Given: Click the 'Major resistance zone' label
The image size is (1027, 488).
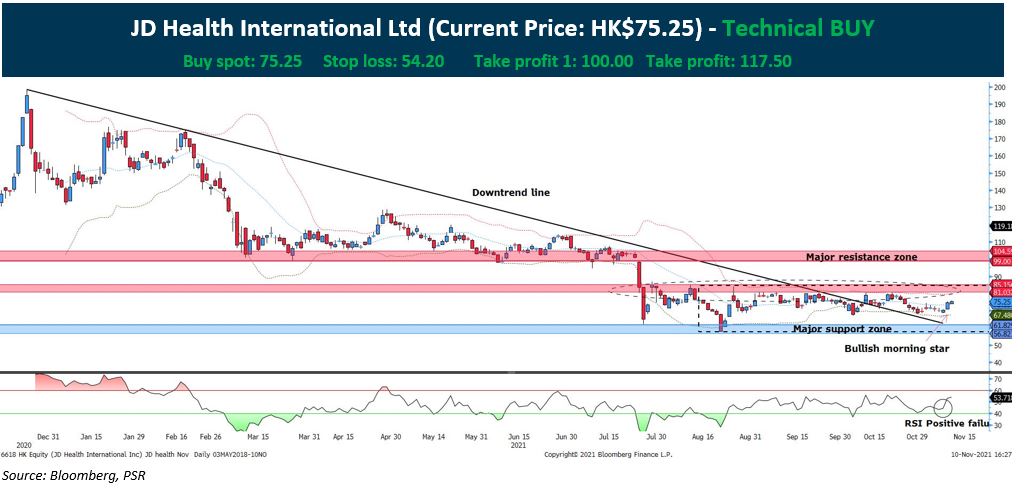Looking at the screenshot, I should click(862, 257).
